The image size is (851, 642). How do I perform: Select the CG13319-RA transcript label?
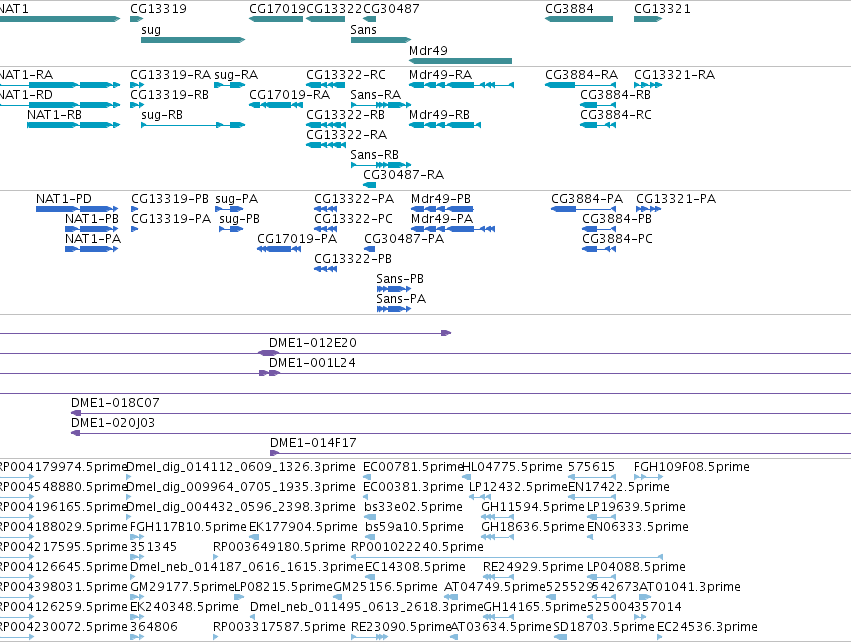click(x=170, y=74)
